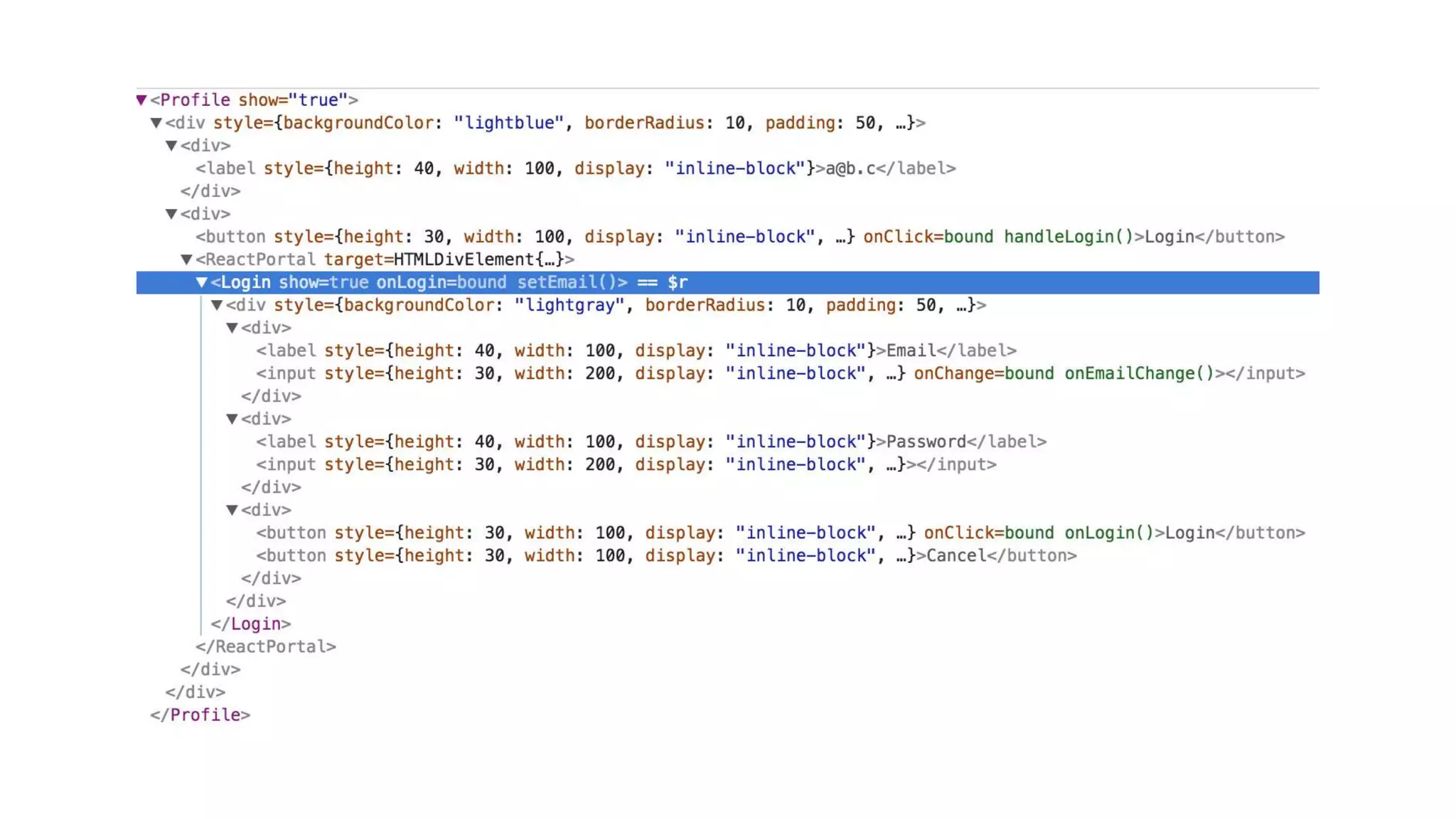Image resolution: width=1456 pixels, height=819 pixels.
Task: Select the label row with a@b.c
Action: pyautogui.click(x=576, y=168)
